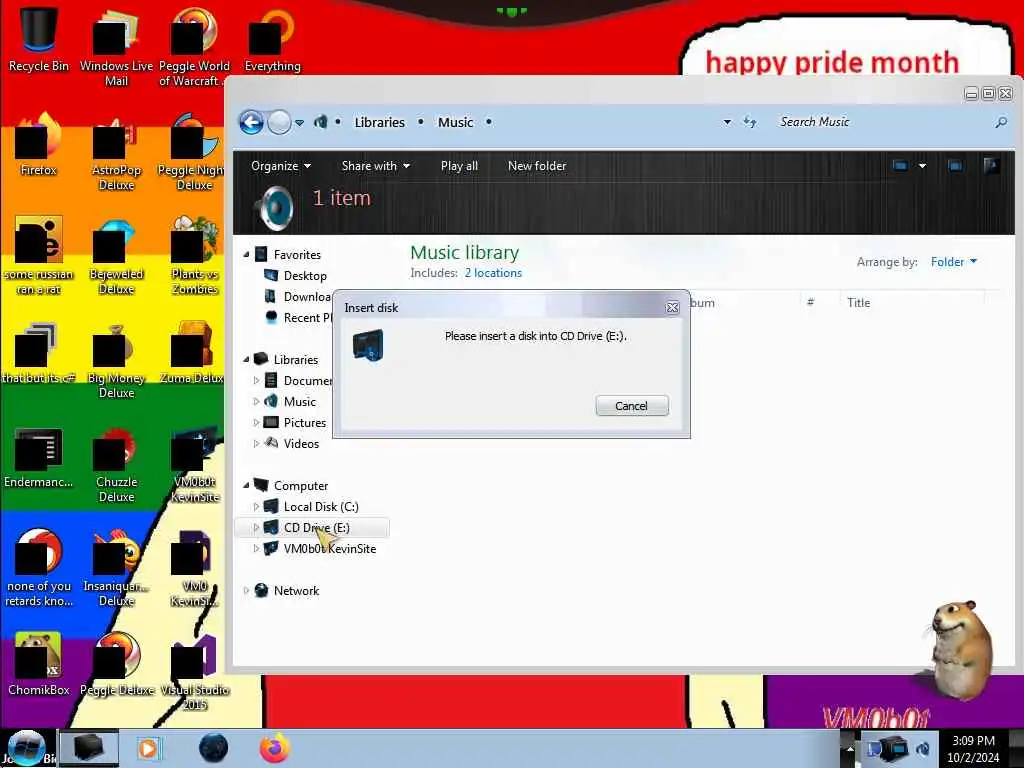Image resolution: width=1024 pixels, height=768 pixels.
Task: Select Local Disk (C:) in tree
Action: [x=321, y=507]
